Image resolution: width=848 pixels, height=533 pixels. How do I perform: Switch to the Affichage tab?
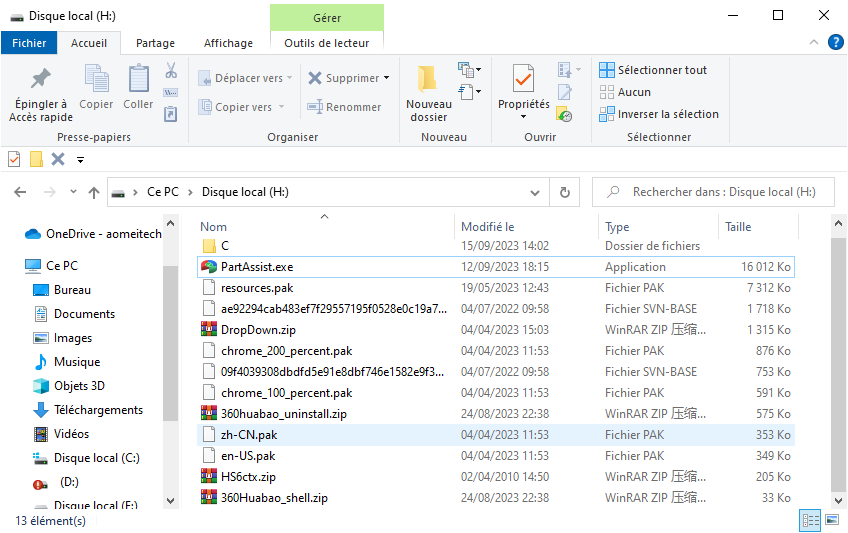point(228,43)
